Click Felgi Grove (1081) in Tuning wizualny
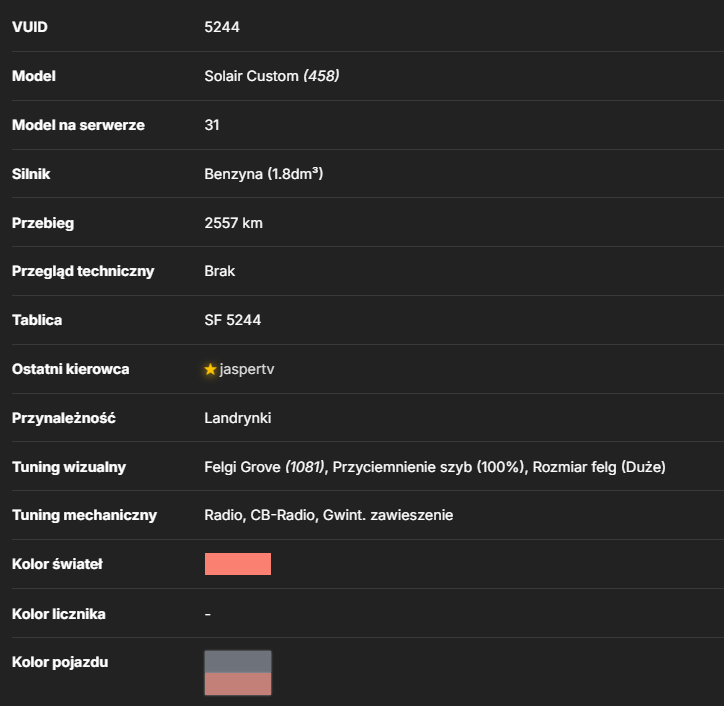This screenshot has width=724, height=706. coord(265,467)
